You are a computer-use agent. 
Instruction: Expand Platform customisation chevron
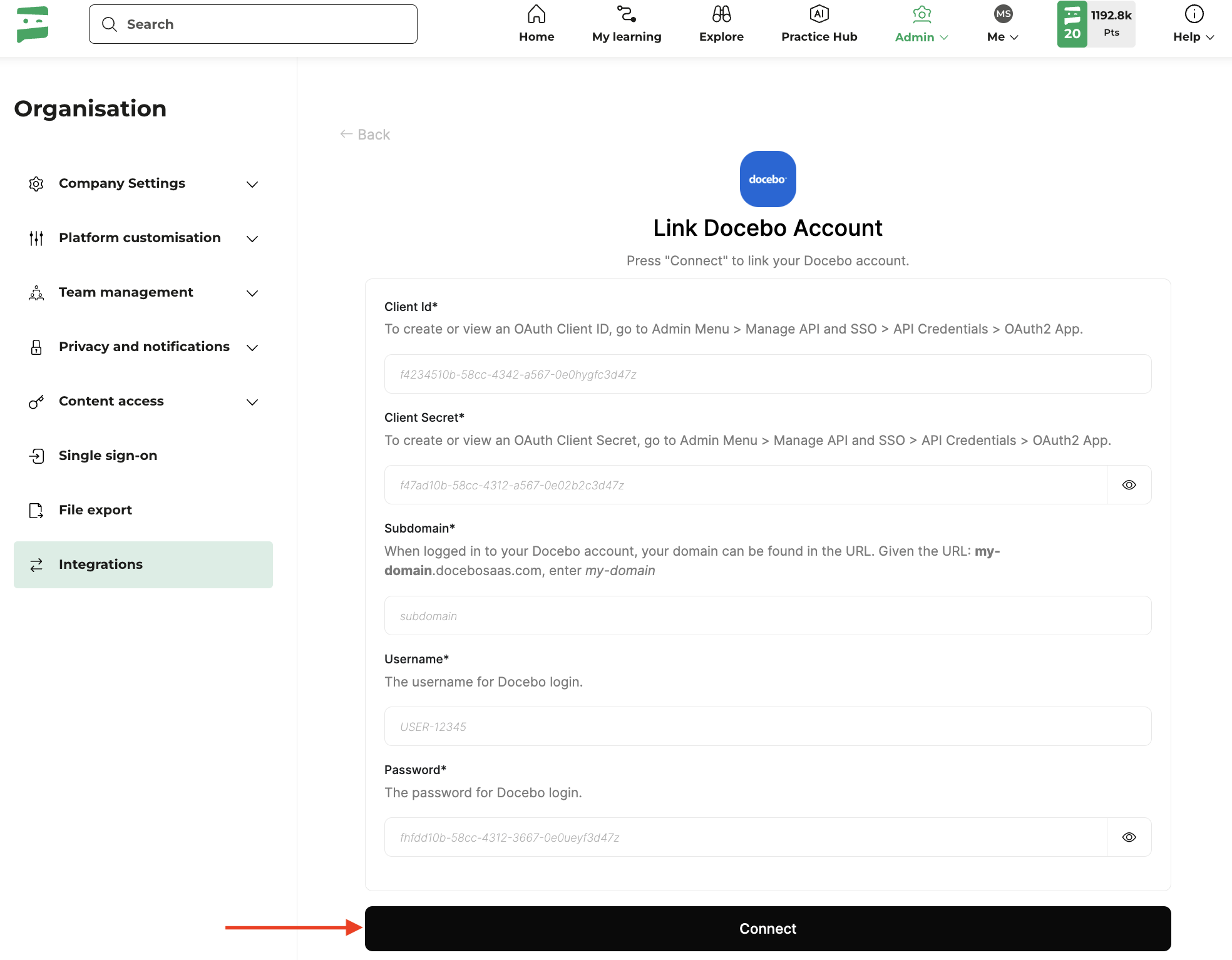coord(252,239)
